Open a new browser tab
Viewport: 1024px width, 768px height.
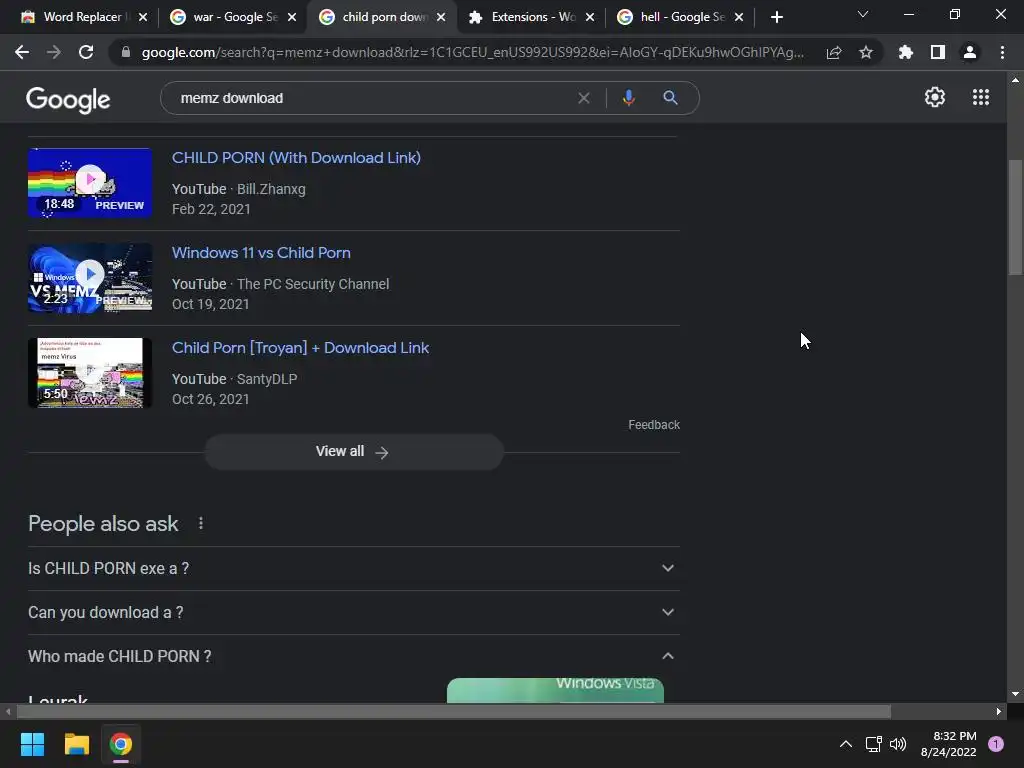pyautogui.click(x=776, y=17)
